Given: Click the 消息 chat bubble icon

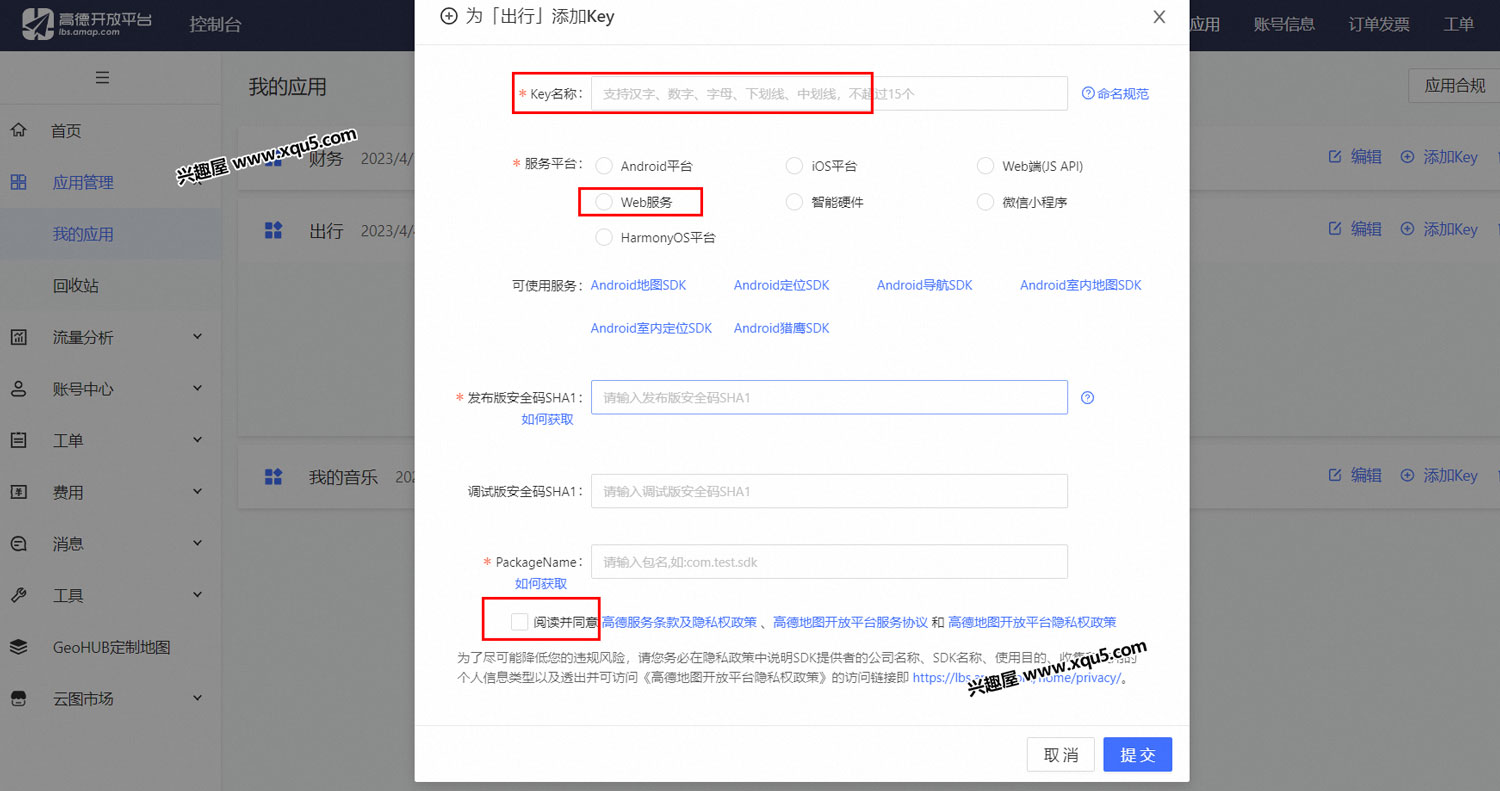Looking at the screenshot, I should tap(18, 544).
